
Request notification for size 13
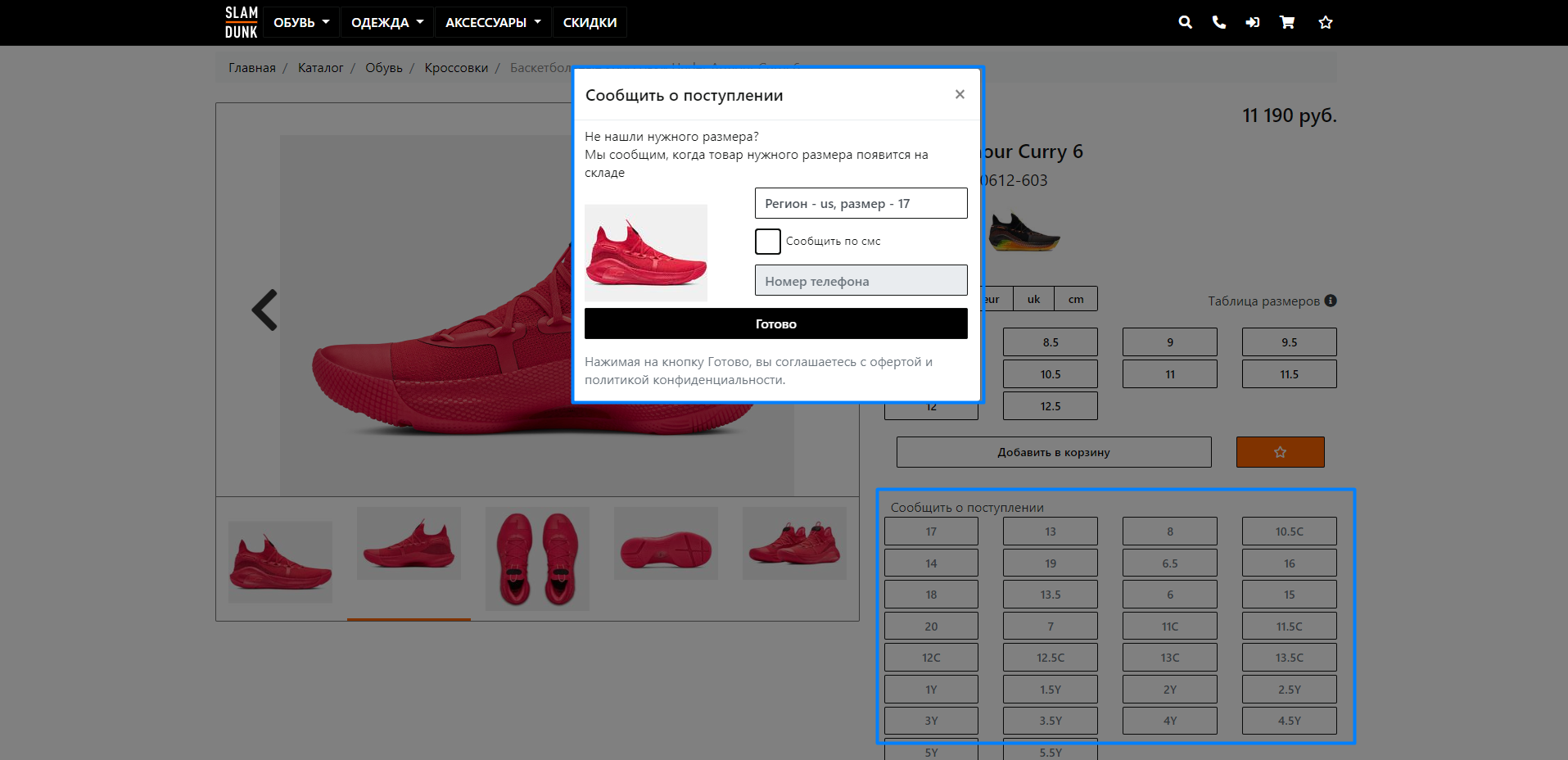(x=1051, y=532)
